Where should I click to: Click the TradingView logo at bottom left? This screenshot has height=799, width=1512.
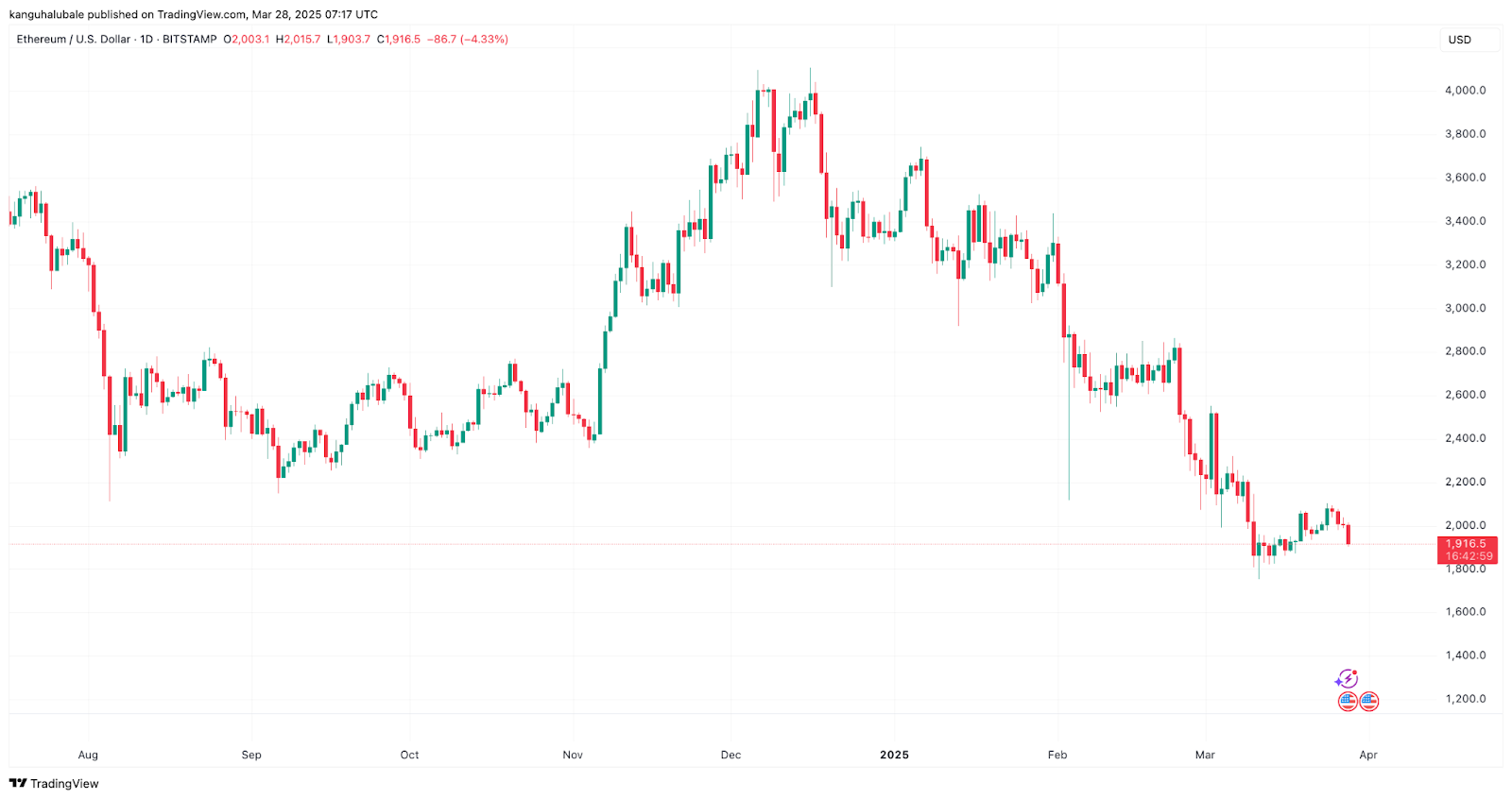(x=54, y=783)
